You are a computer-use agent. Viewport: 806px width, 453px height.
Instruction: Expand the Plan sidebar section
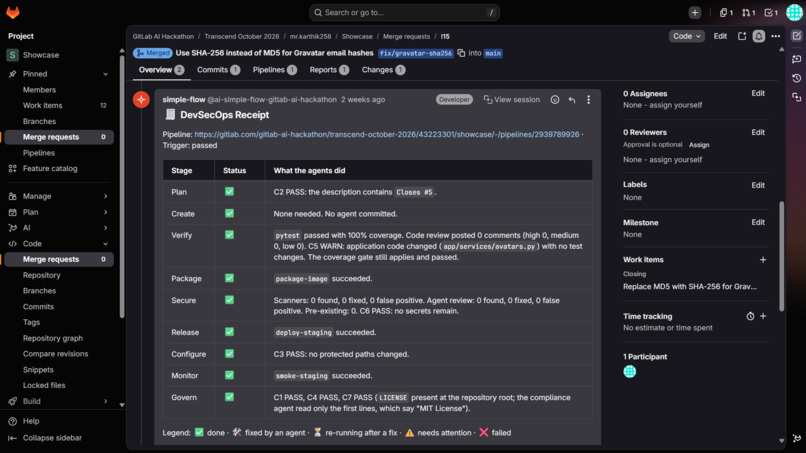[x=105, y=212]
